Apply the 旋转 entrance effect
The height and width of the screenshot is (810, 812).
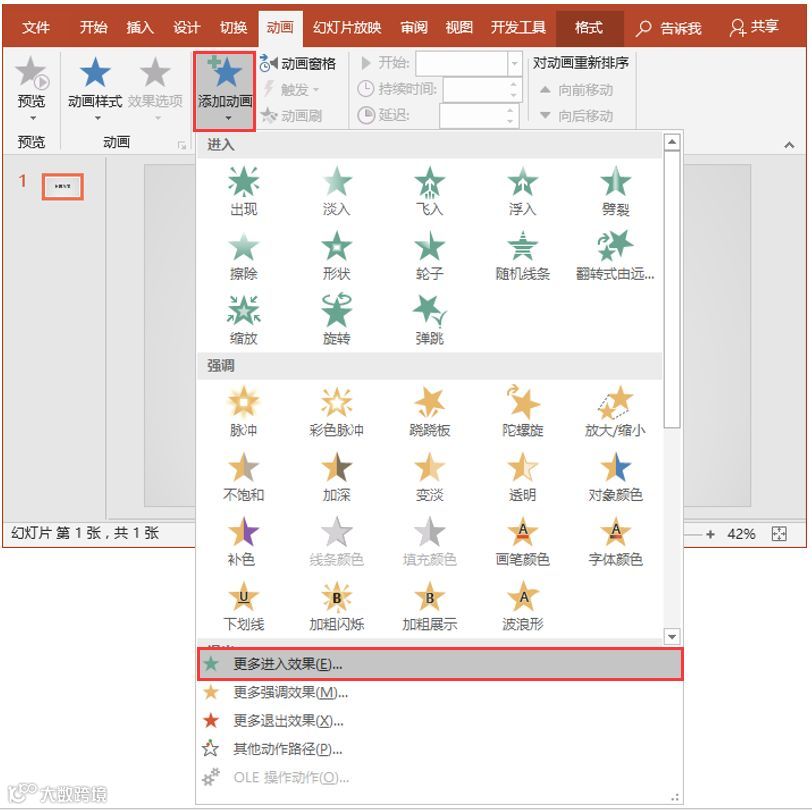(x=337, y=320)
